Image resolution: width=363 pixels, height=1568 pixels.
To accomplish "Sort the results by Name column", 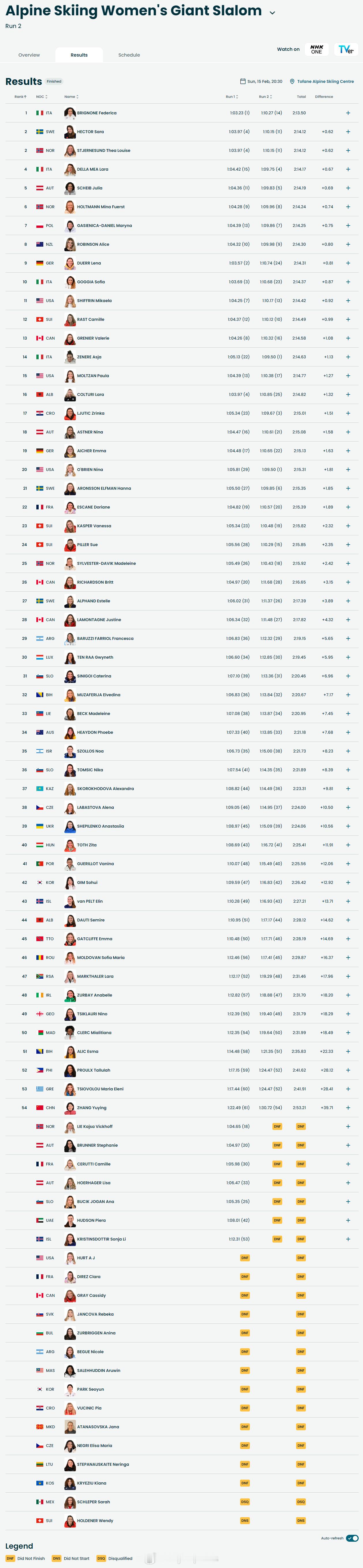I will (71, 97).
